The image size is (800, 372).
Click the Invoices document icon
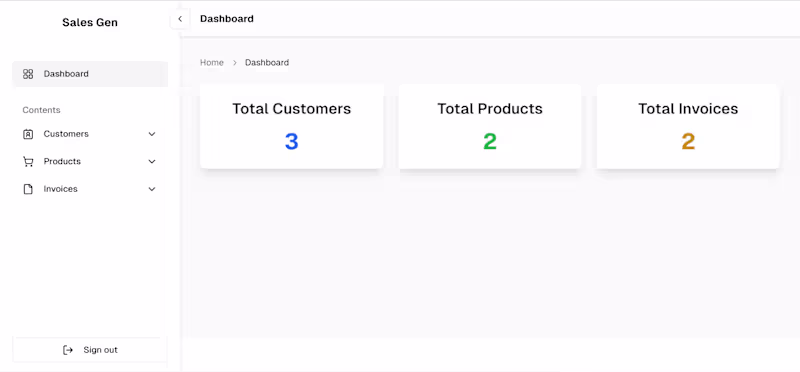(x=28, y=189)
